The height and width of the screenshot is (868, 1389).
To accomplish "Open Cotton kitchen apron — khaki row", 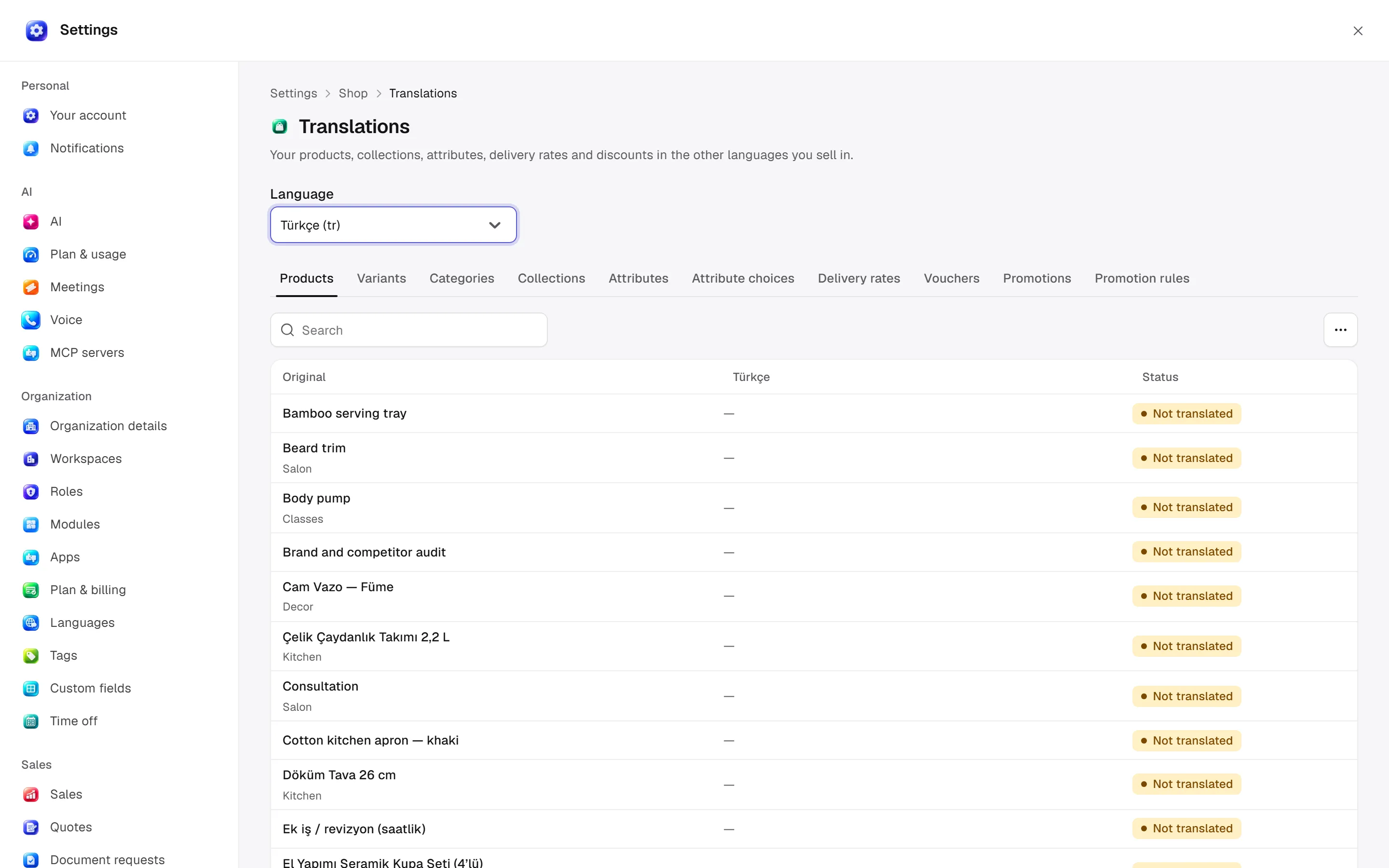I will 813,741.
